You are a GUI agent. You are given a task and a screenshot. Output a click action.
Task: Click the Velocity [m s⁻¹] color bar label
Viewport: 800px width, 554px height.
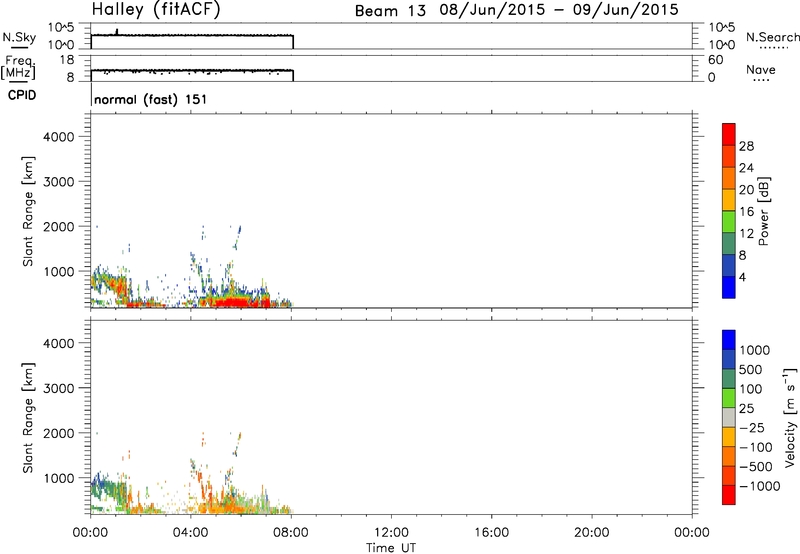(790, 417)
